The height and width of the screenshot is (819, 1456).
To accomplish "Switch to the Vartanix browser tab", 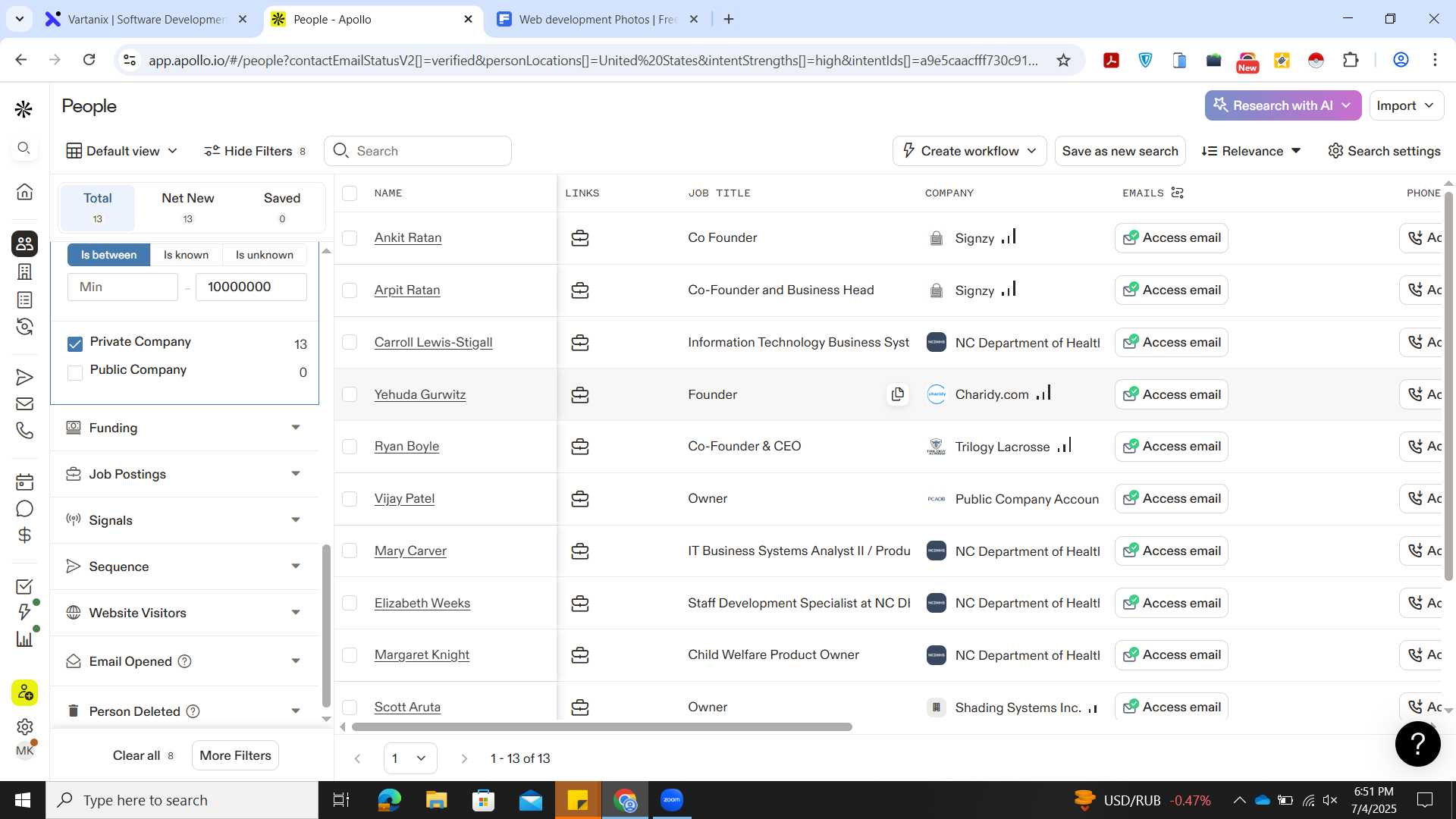I will pos(146,19).
